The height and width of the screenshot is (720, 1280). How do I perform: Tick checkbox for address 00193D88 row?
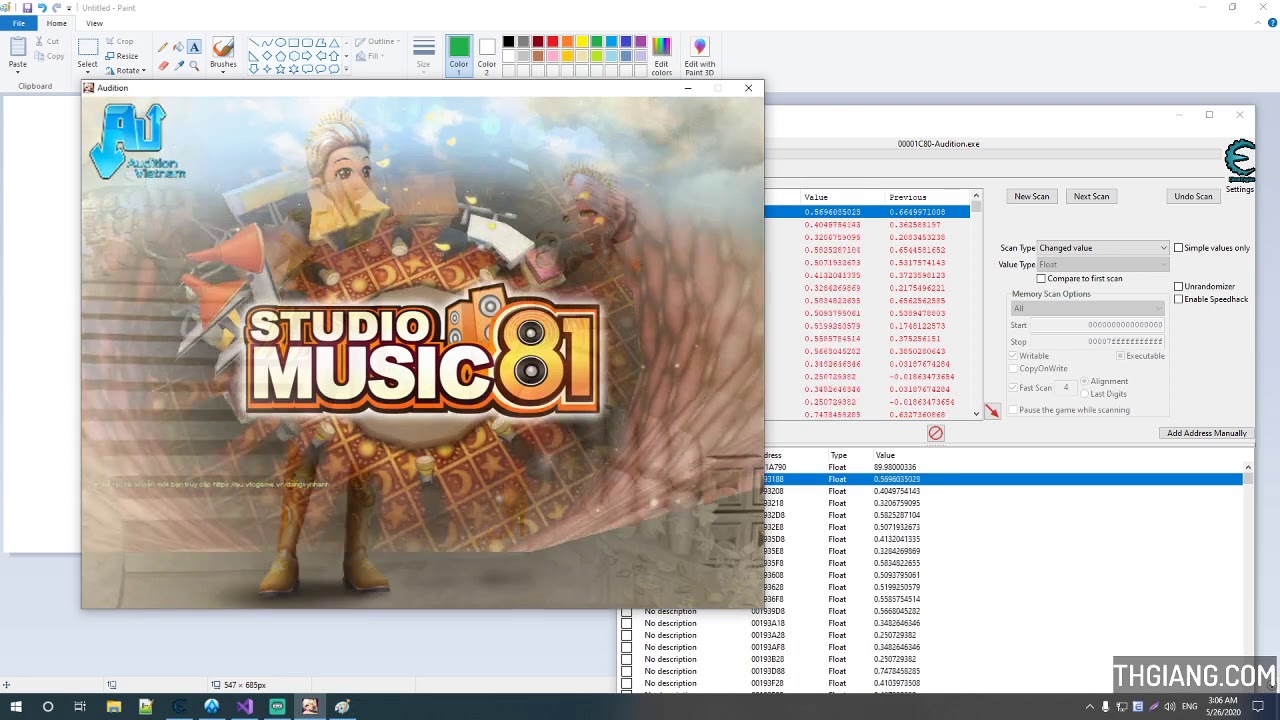pos(626,671)
